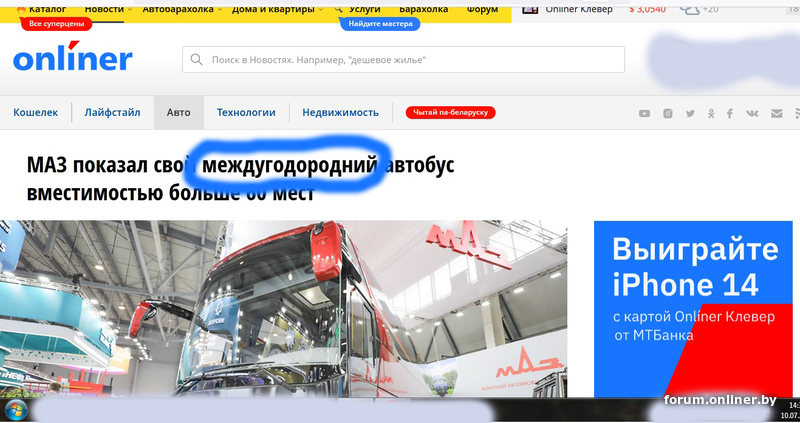Select the Недвижимость tab
The image size is (800, 423).
click(x=340, y=112)
